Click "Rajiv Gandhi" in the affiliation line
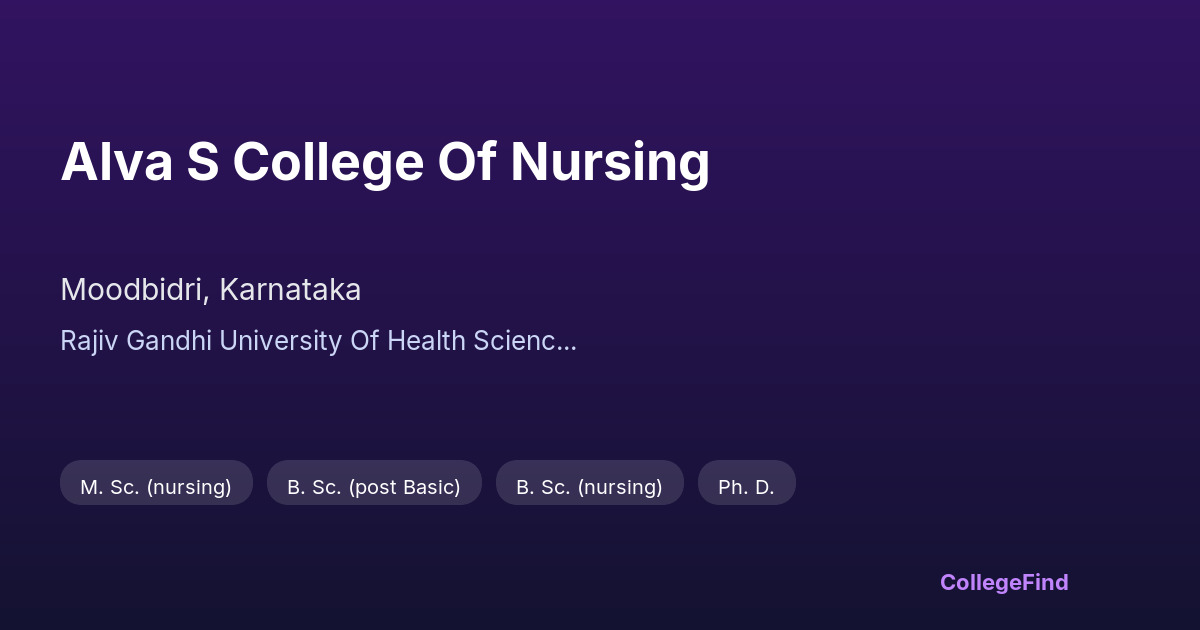This screenshot has width=1200, height=630. pos(136,341)
